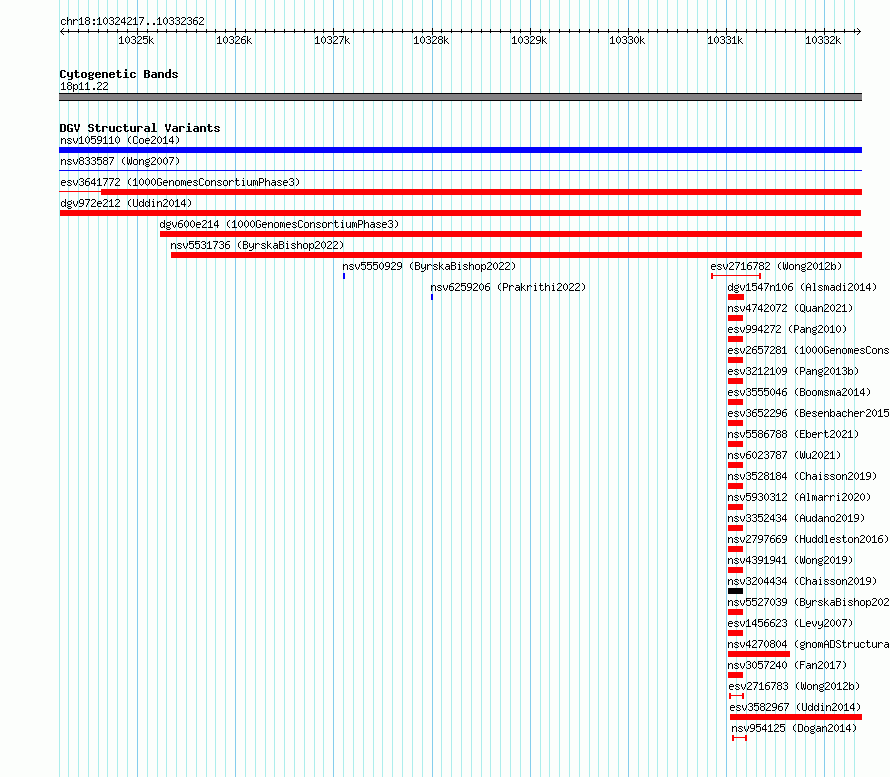Image resolution: width=890 pixels, height=777 pixels.
Task: Open nsv4742072 (Quan2021) label
Action: [790, 308]
